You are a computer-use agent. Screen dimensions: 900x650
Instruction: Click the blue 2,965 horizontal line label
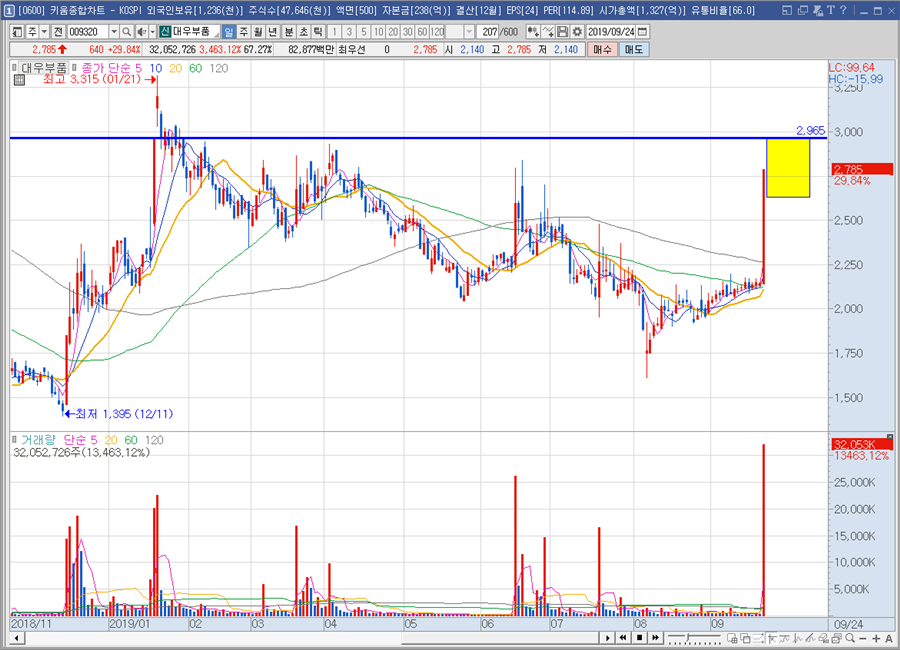click(x=810, y=130)
